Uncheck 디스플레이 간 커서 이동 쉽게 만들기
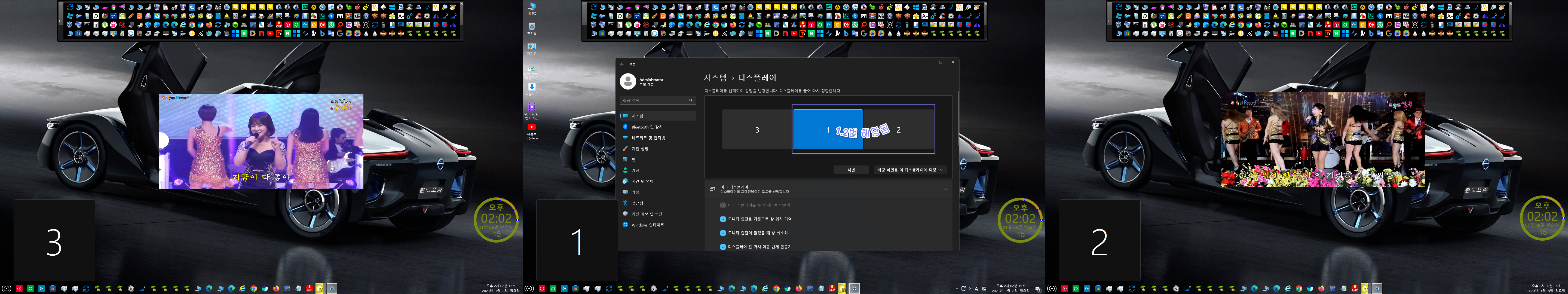The width and height of the screenshot is (1568, 294). tap(722, 247)
